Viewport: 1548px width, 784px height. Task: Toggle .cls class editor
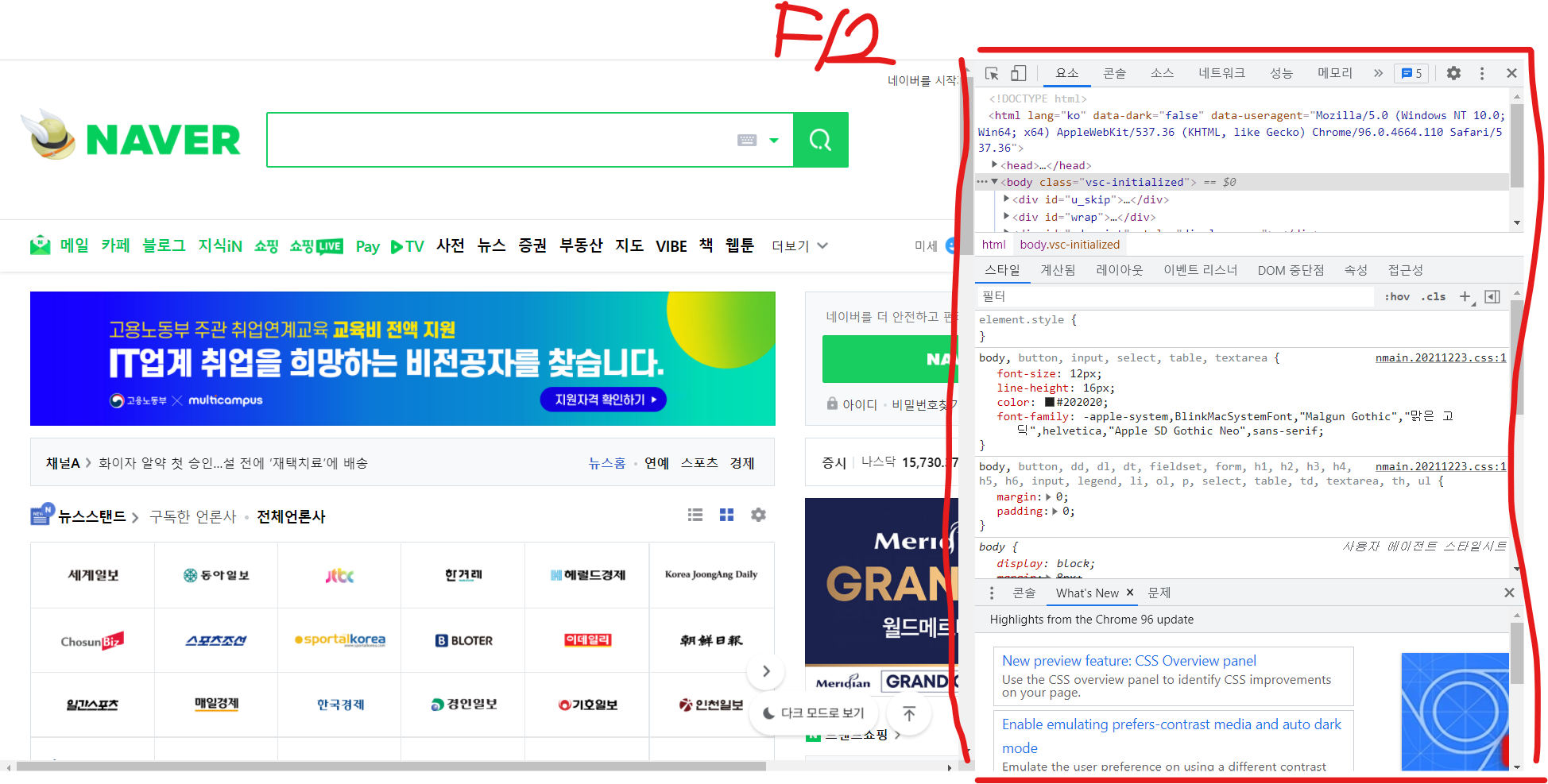pos(1434,296)
